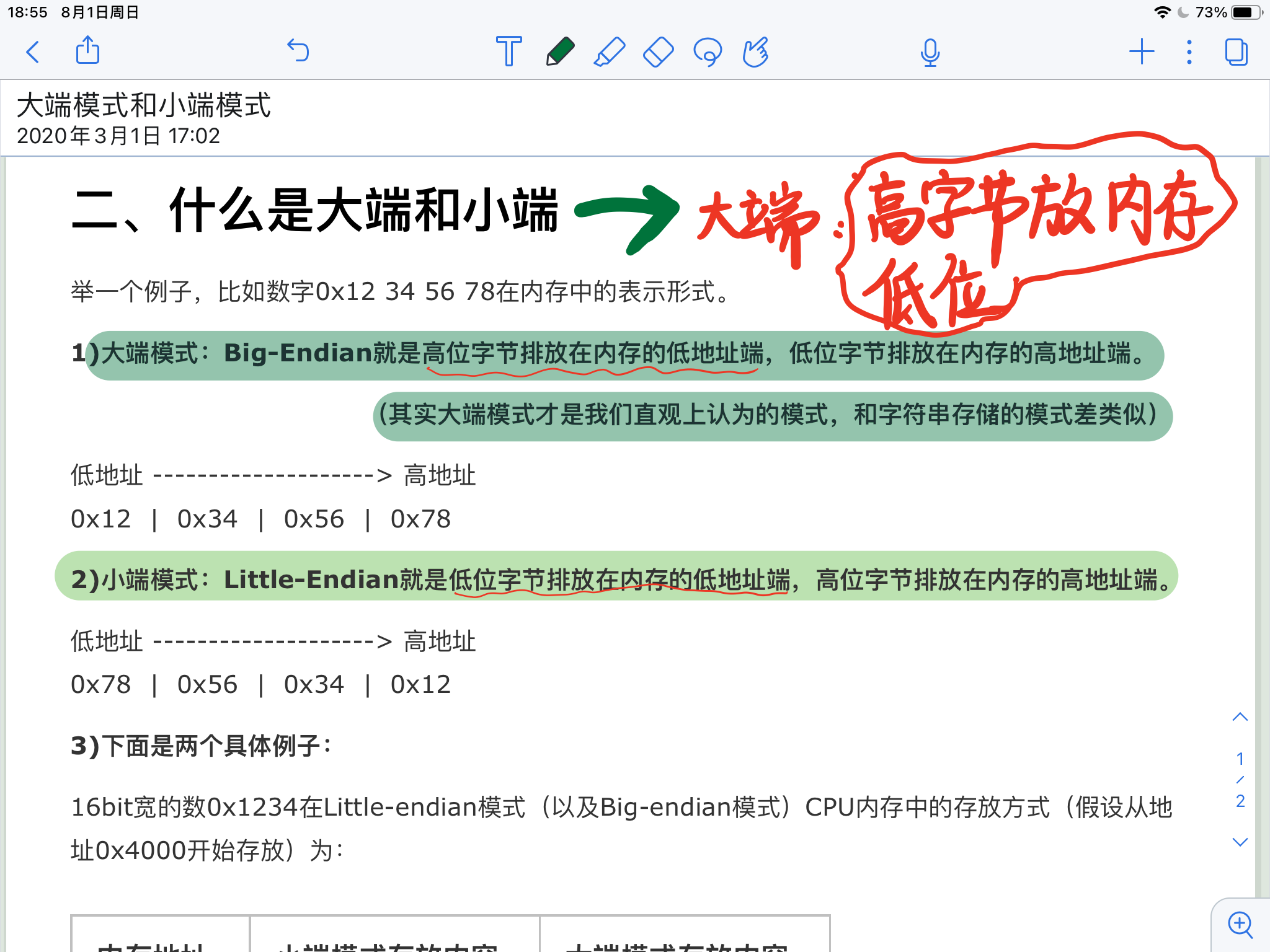Open the three-dot more options menu
Viewport: 1270px width, 952px height.
1189,52
